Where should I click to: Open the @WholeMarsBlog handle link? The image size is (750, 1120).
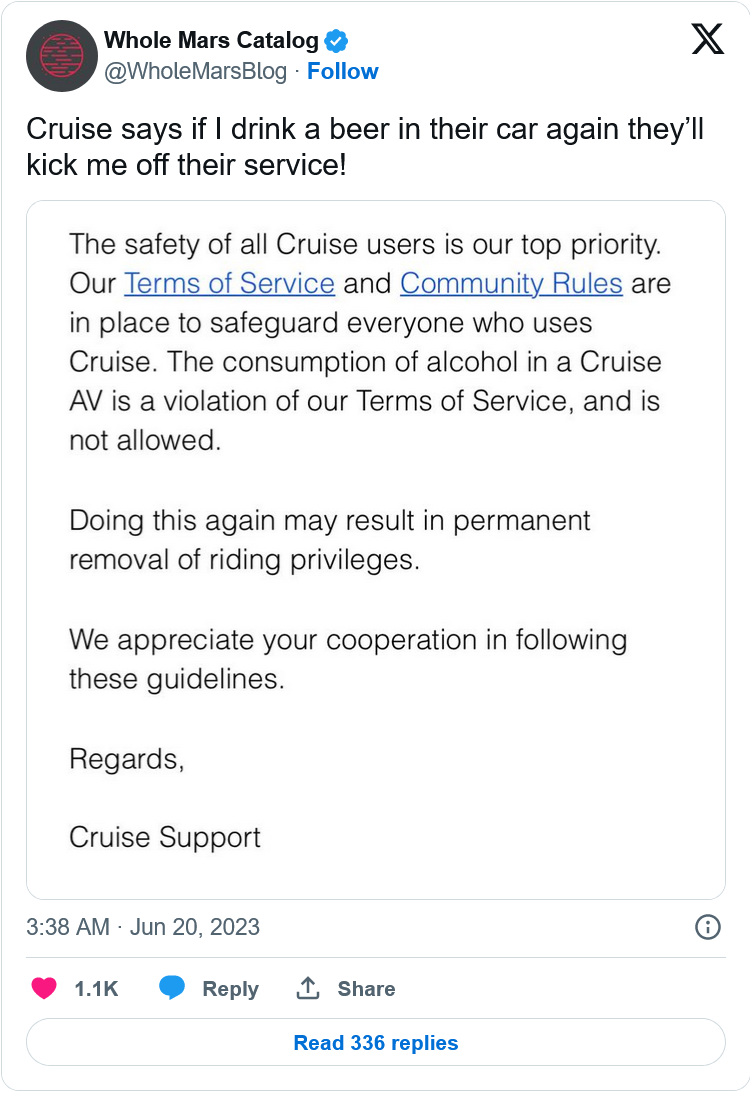[196, 71]
